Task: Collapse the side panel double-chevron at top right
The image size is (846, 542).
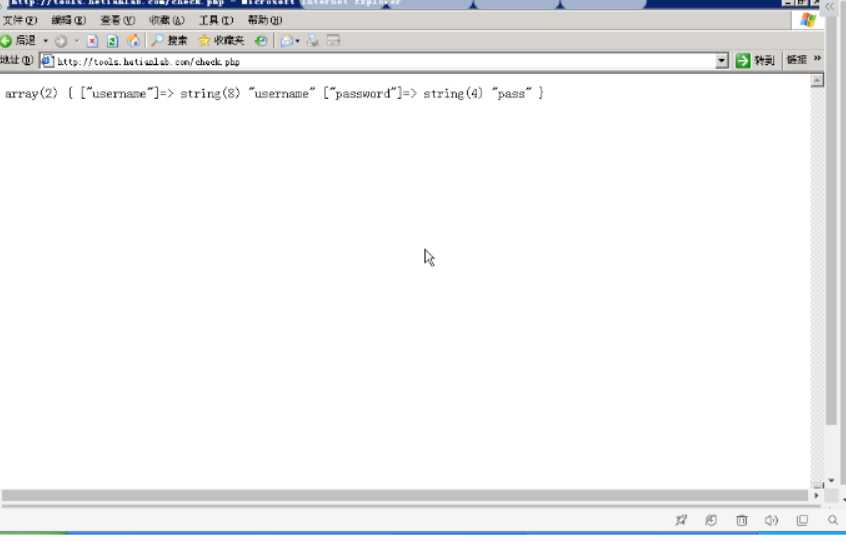Action: point(830,6)
